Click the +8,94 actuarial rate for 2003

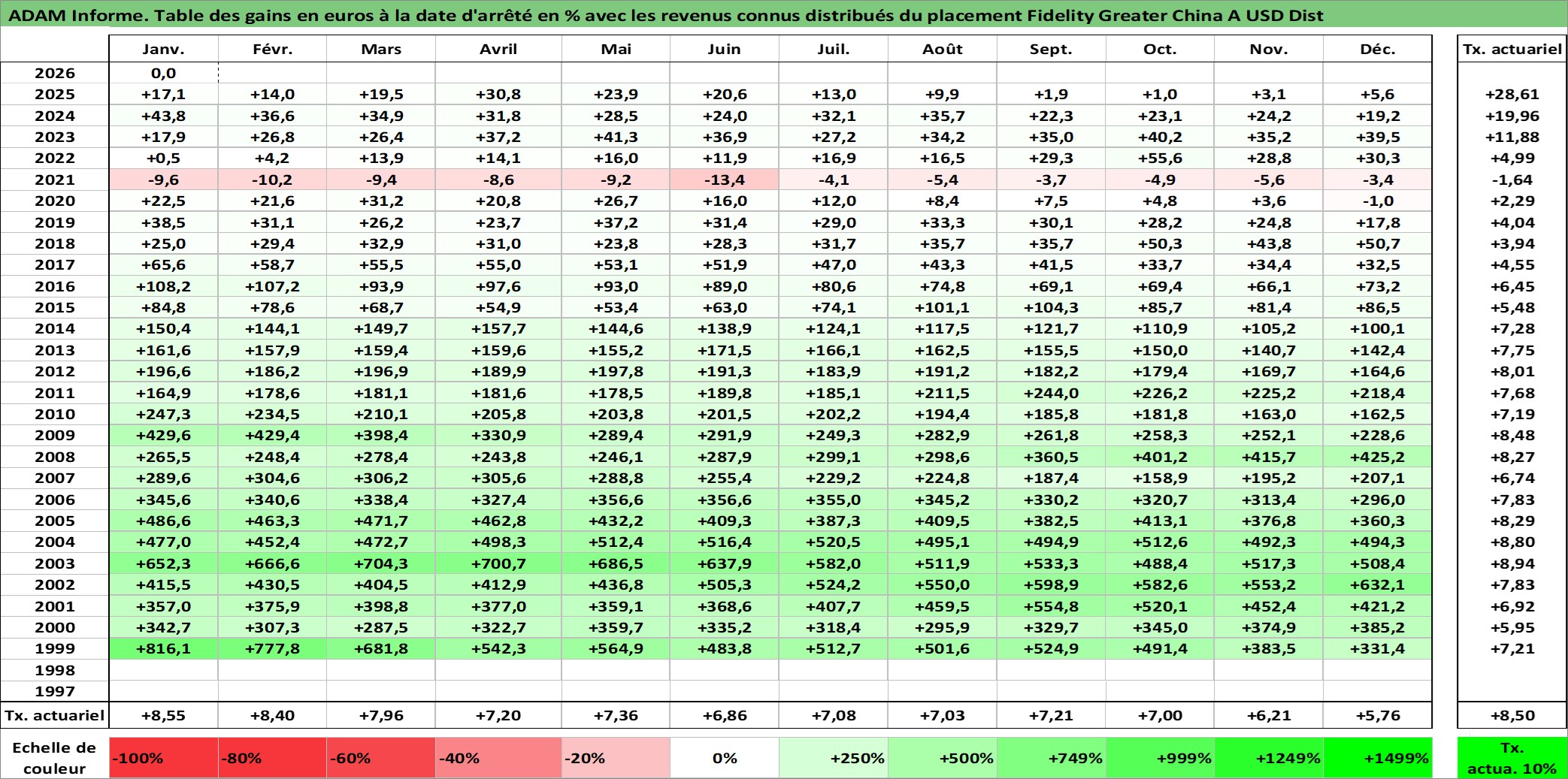pyautogui.click(x=1512, y=563)
